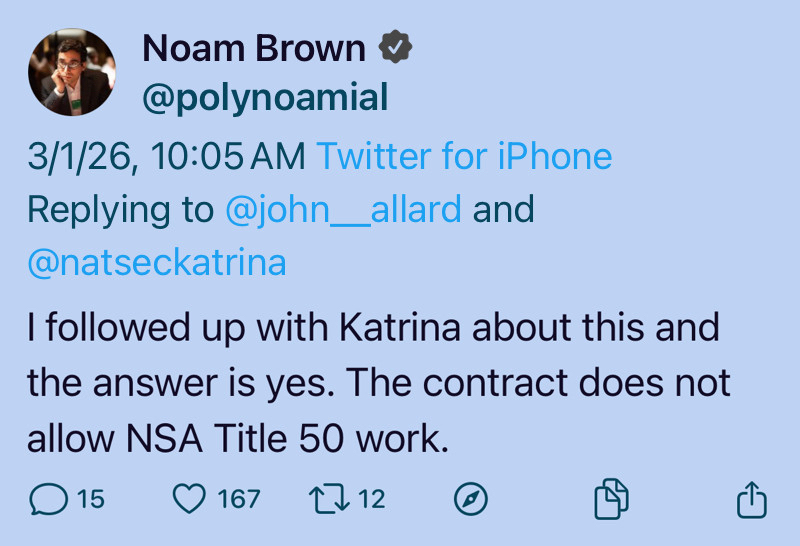Click the Twitter for iPhone source link
This screenshot has height=546, width=800.
pos(464,156)
